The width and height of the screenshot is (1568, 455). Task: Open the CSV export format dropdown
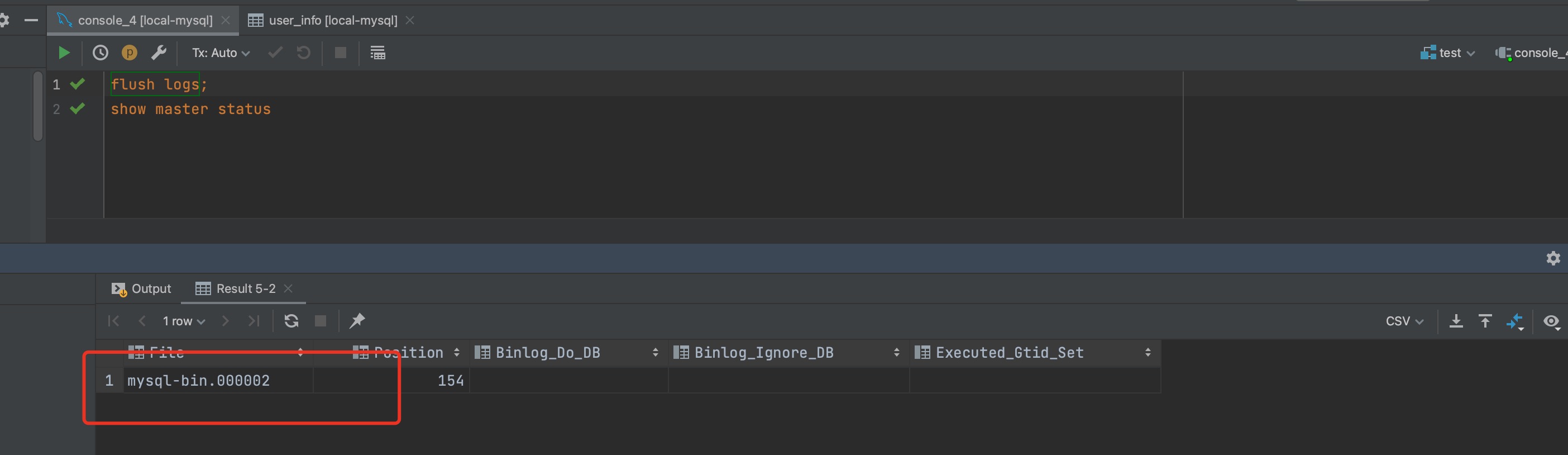coord(1405,321)
